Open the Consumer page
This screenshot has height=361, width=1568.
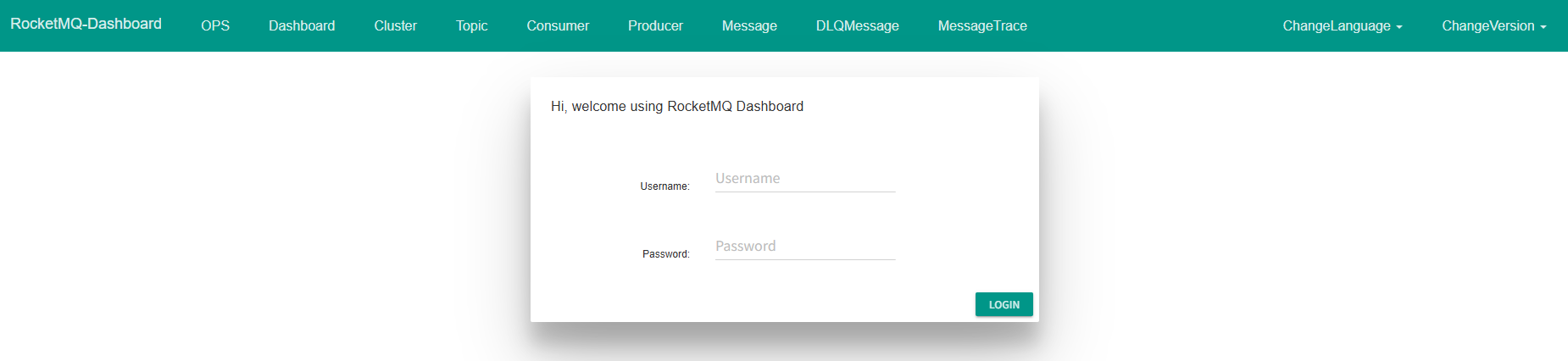click(558, 25)
